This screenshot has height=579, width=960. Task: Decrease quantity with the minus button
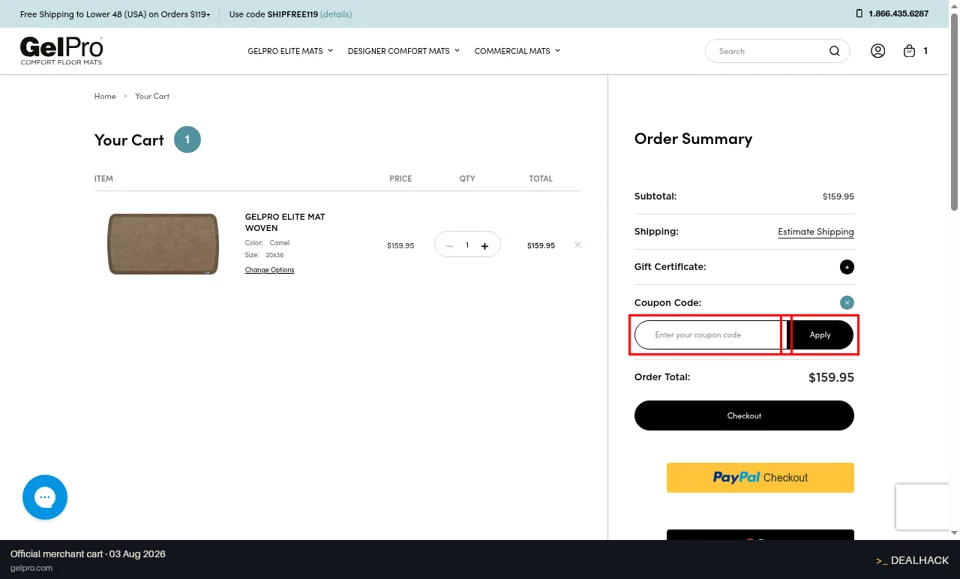click(x=449, y=246)
